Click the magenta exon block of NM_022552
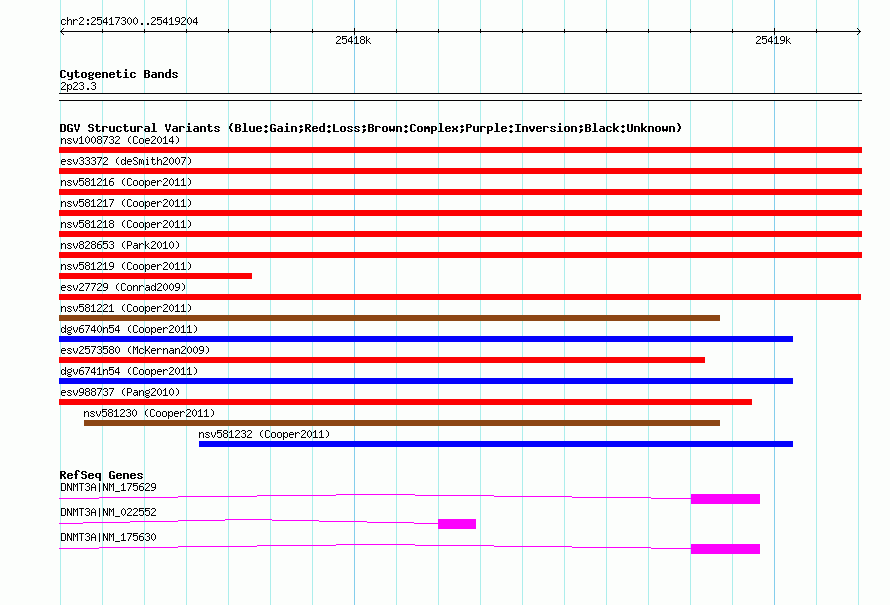The height and width of the screenshot is (605, 890). pos(457,524)
